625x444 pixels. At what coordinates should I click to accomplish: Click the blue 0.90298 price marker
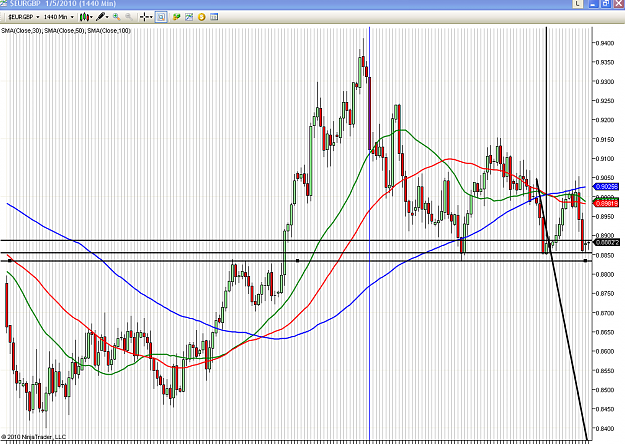(x=606, y=187)
